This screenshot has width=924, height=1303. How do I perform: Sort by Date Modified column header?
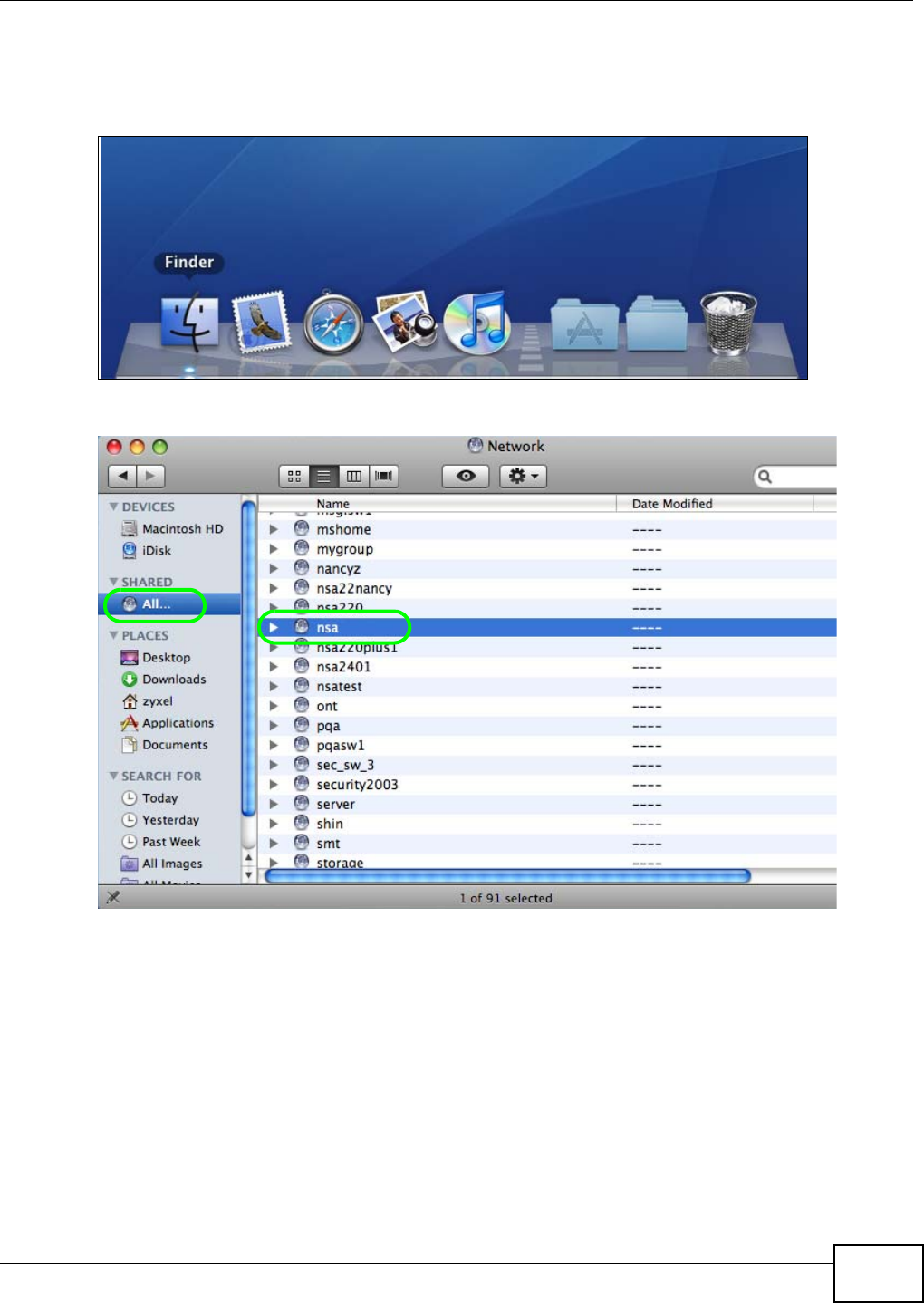click(x=715, y=504)
